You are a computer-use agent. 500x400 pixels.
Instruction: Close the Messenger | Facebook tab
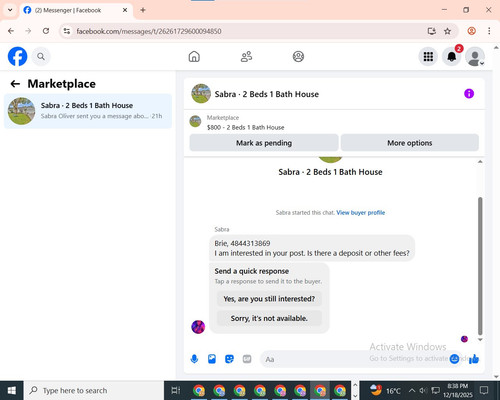click(125, 10)
